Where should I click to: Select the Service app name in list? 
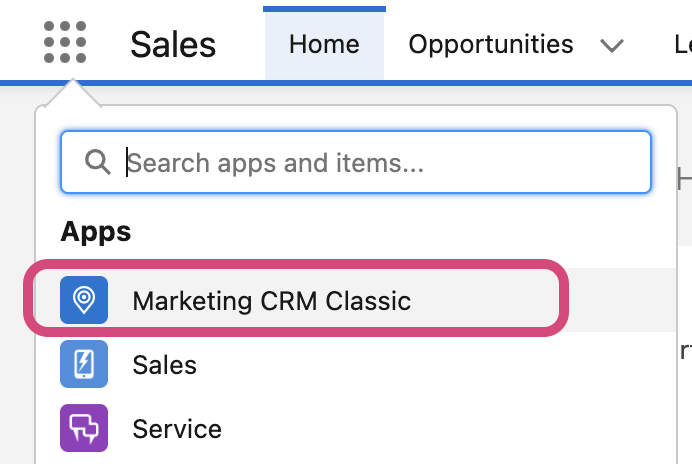click(177, 429)
